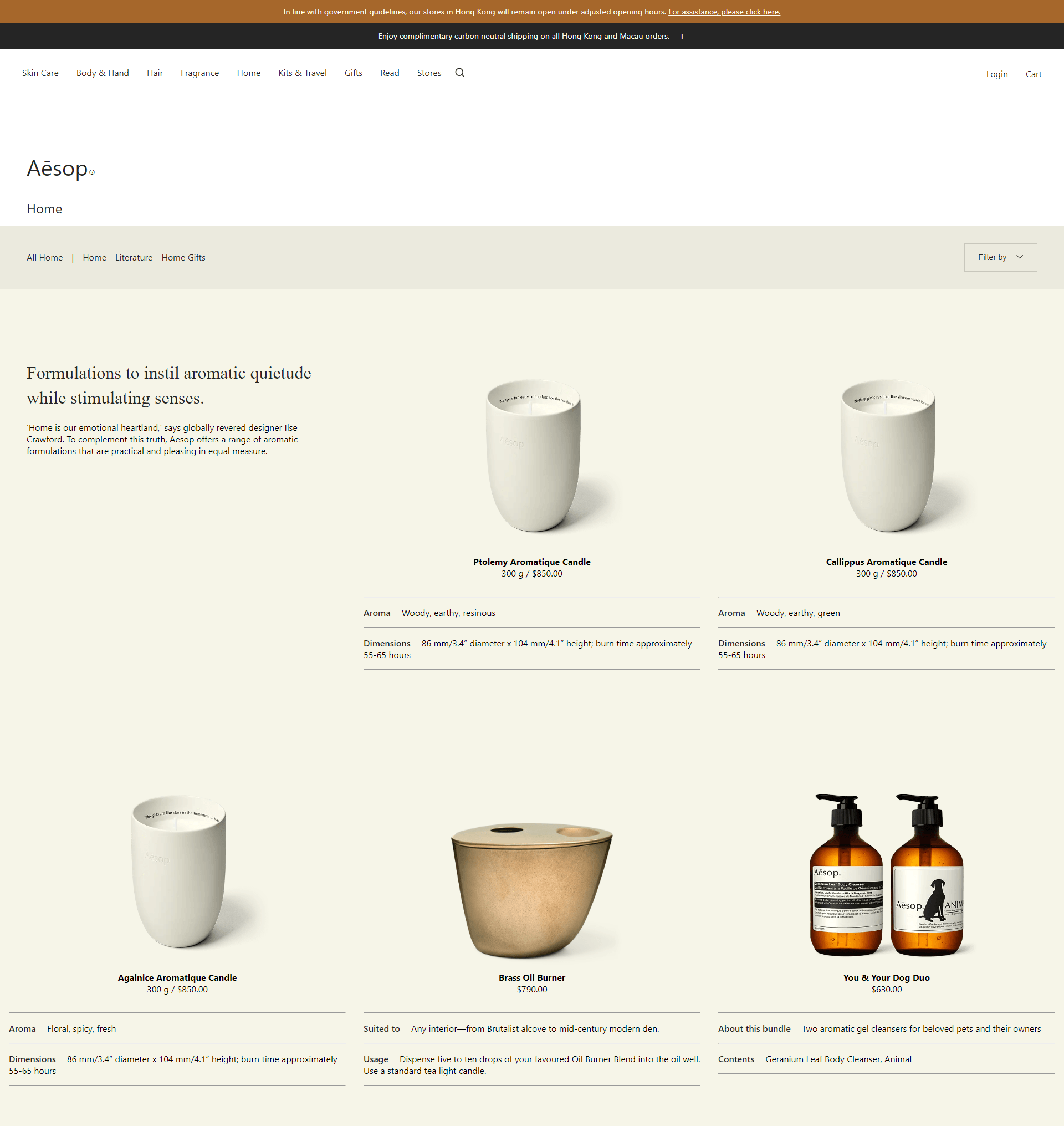Click the $790.00 price text
The width and height of the screenshot is (1064, 1126).
pyautogui.click(x=532, y=989)
